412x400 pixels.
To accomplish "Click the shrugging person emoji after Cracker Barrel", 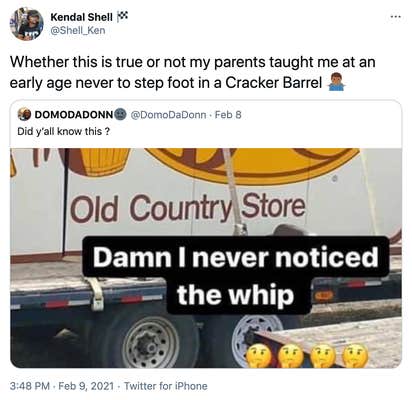I will [x=336, y=83].
